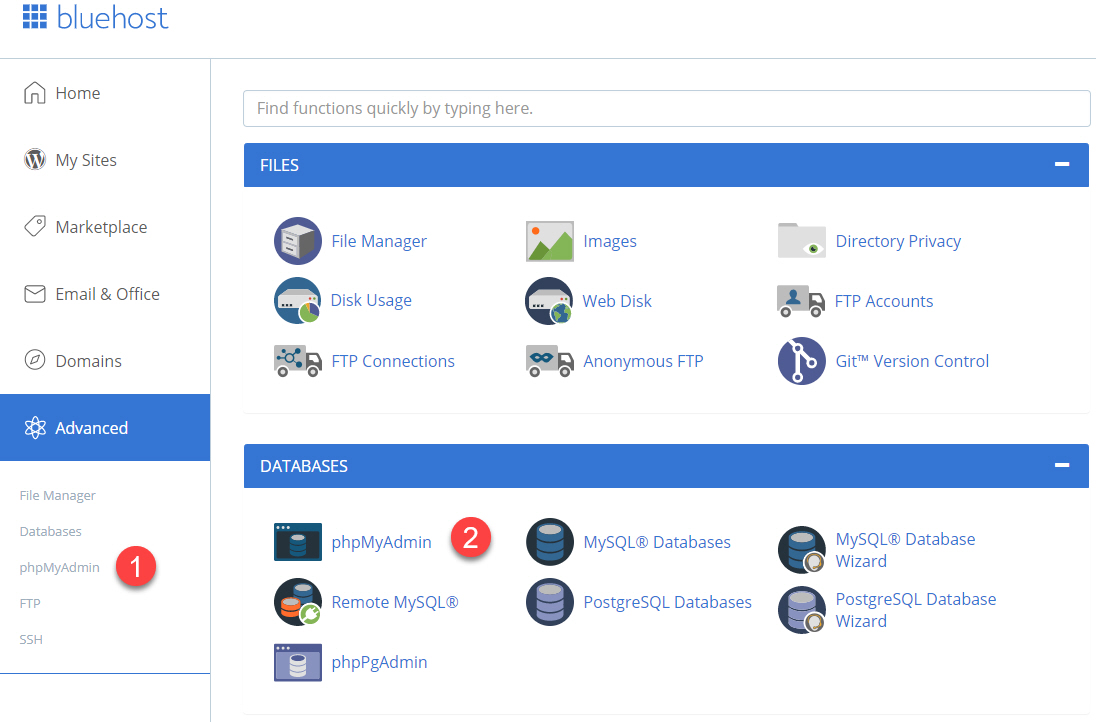Click the phpMyAdmin icon in Databases

(298, 542)
